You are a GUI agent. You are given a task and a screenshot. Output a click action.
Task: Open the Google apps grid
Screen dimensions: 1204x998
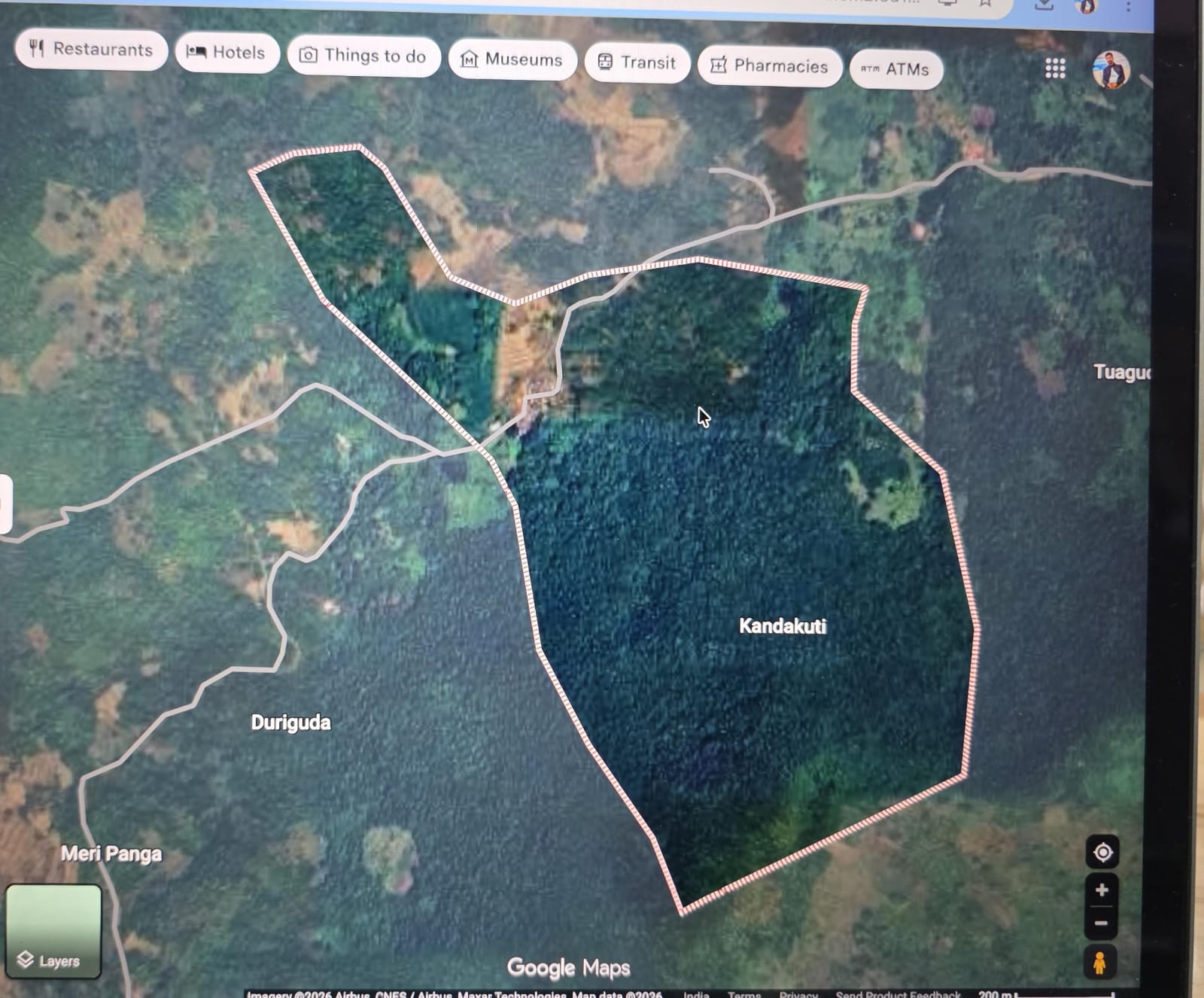click(1055, 68)
